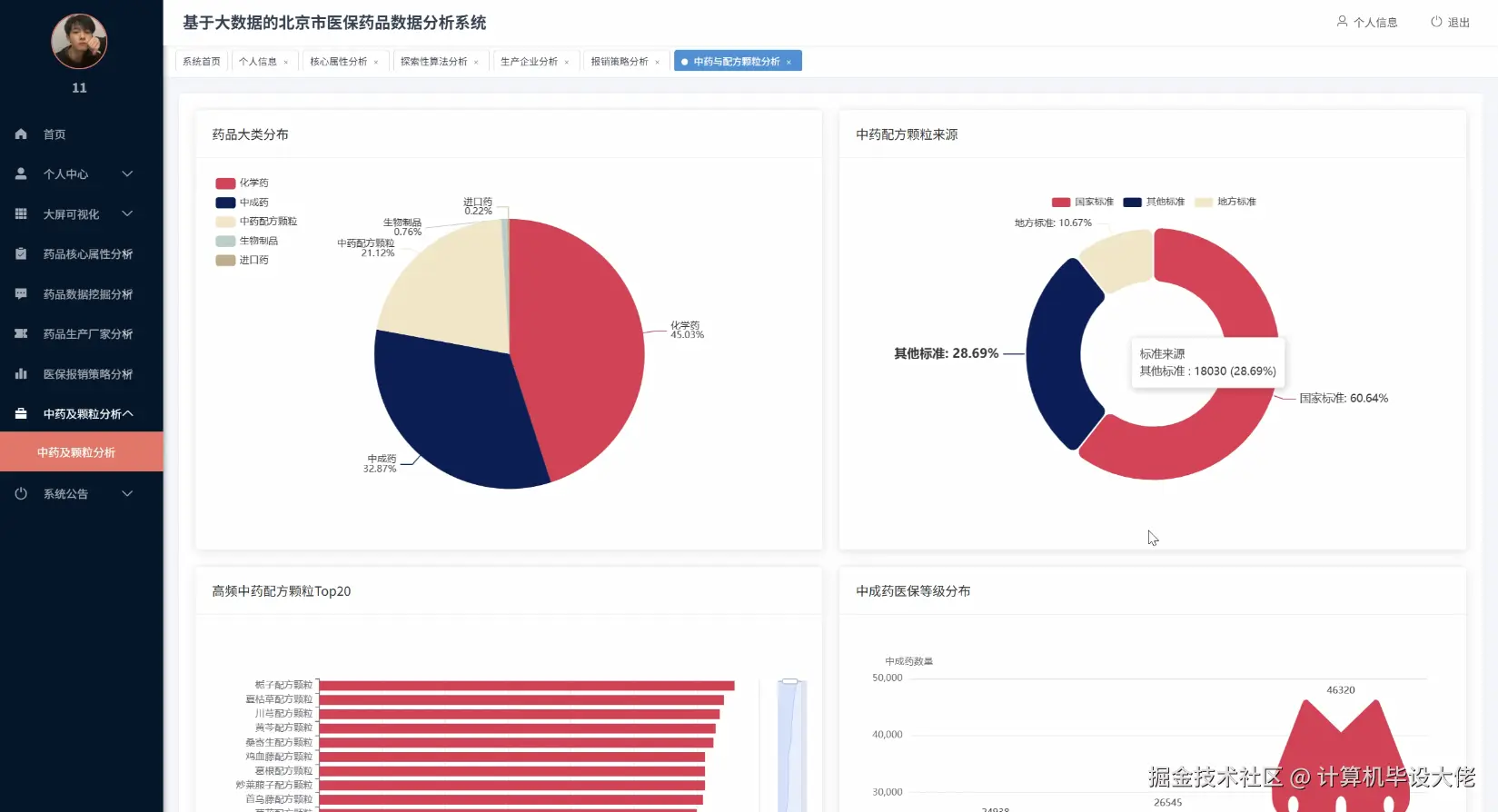Image resolution: width=1498 pixels, height=812 pixels.
Task: Click the 药品数据挖掘分析 chat icon
Action: click(21, 293)
